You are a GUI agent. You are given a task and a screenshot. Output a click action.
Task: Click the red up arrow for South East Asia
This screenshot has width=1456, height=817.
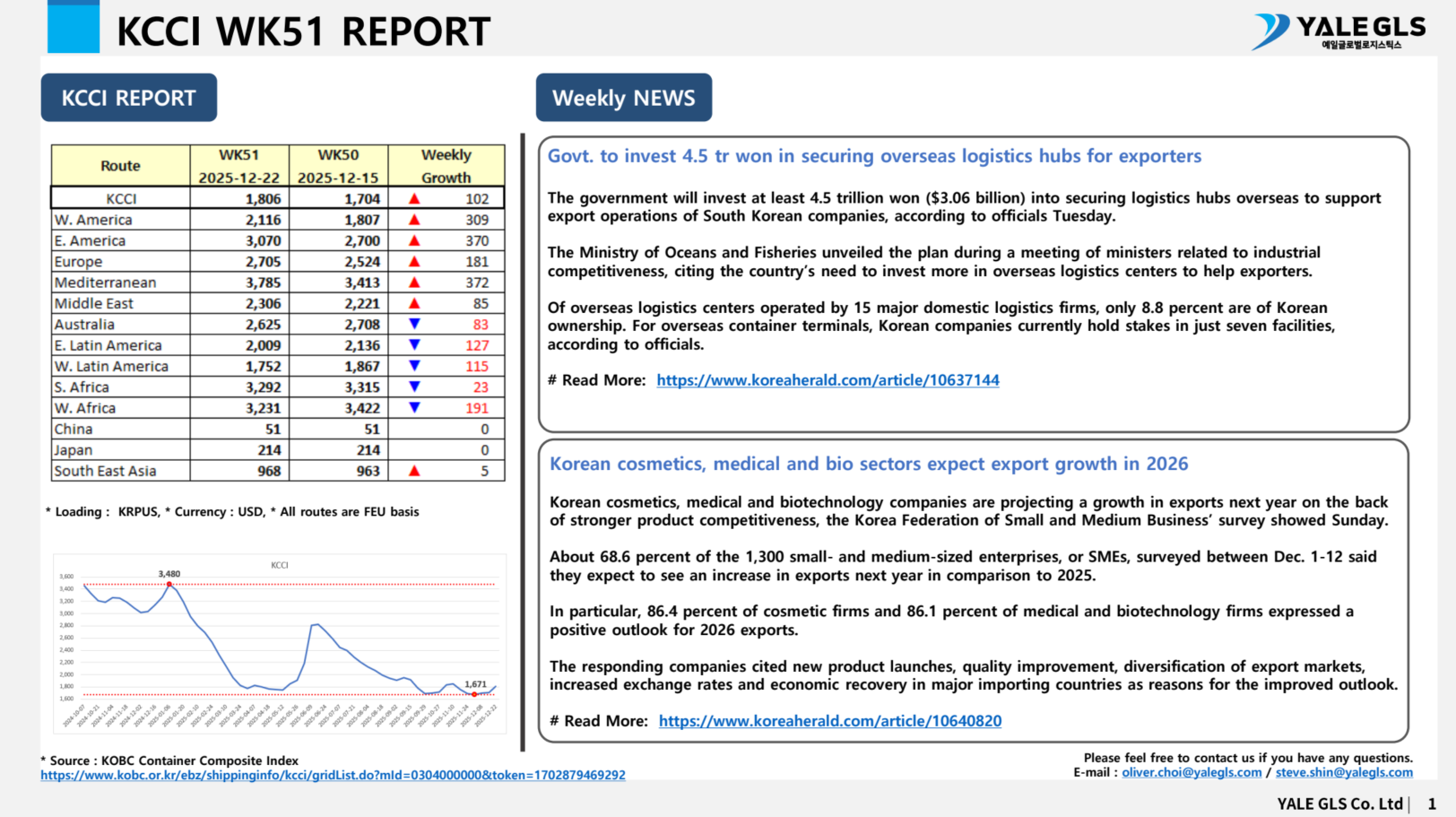tap(414, 471)
